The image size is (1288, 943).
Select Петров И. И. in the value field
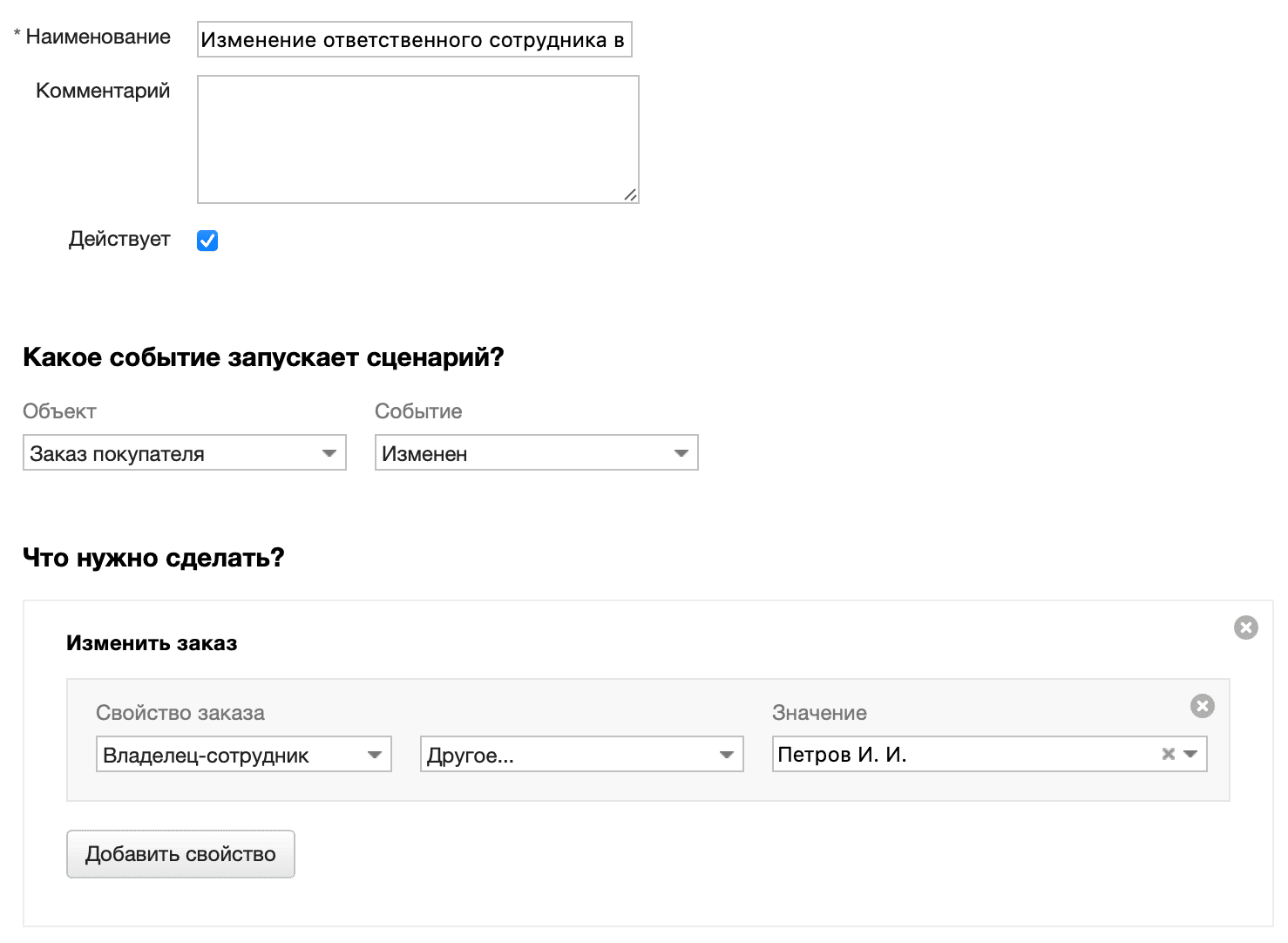[x=959, y=754]
